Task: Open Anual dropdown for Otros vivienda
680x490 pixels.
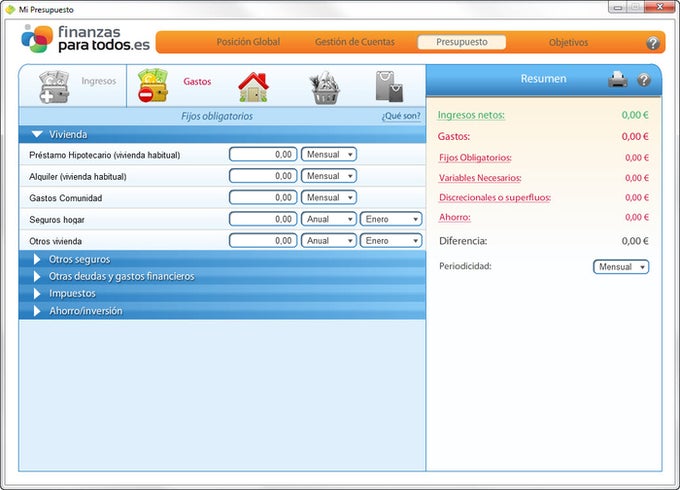Action: (x=329, y=241)
